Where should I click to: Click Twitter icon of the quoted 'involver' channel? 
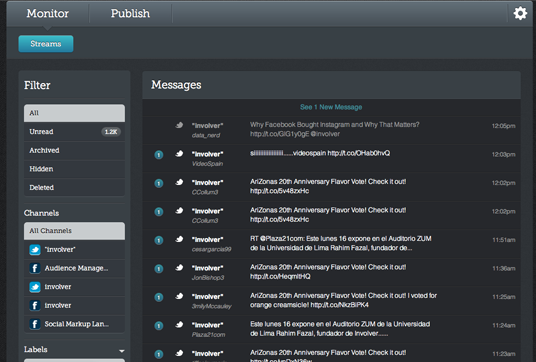[35, 250]
